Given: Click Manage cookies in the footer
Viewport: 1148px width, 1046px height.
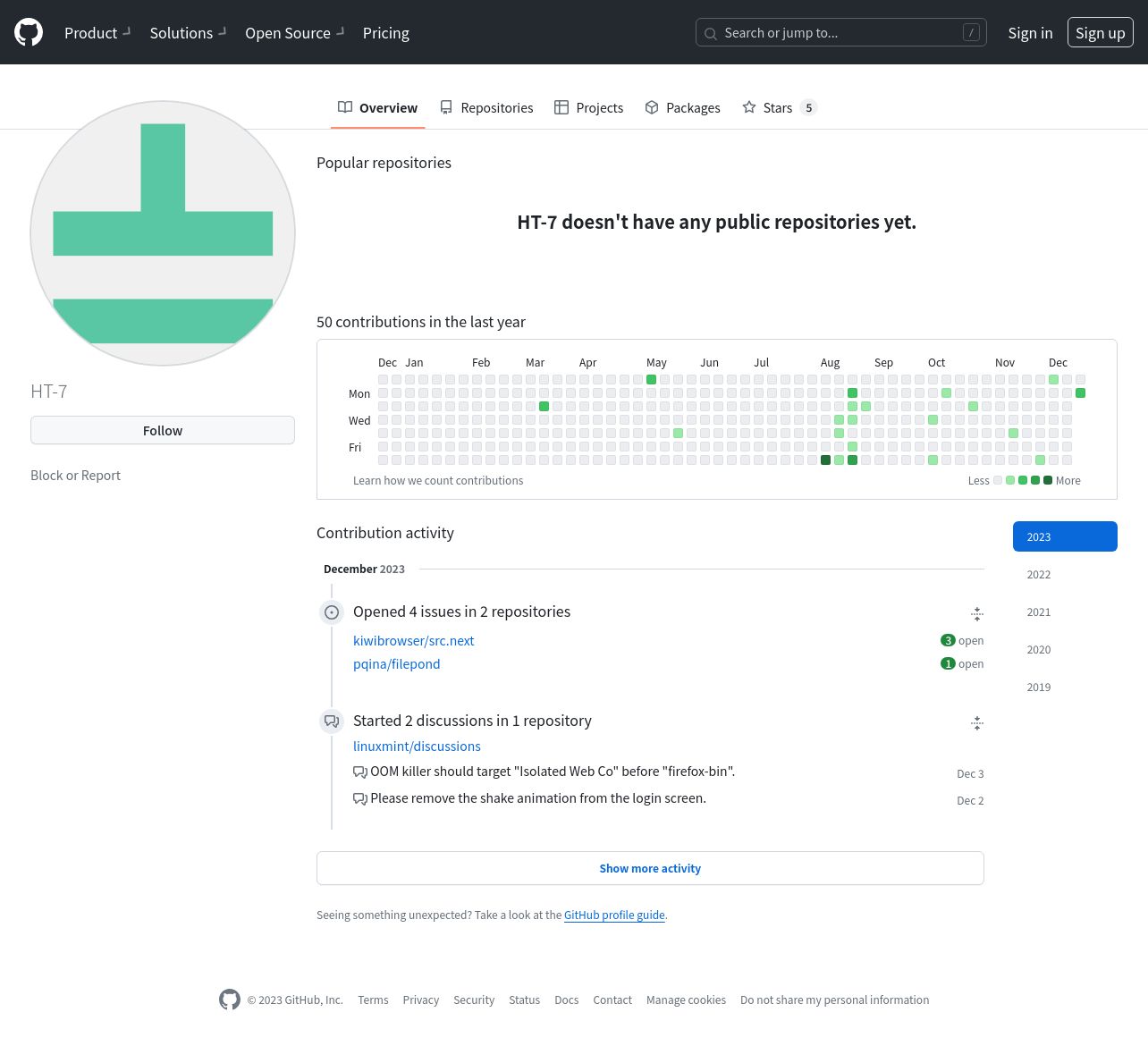Looking at the screenshot, I should pyautogui.click(x=686, y=1000).
